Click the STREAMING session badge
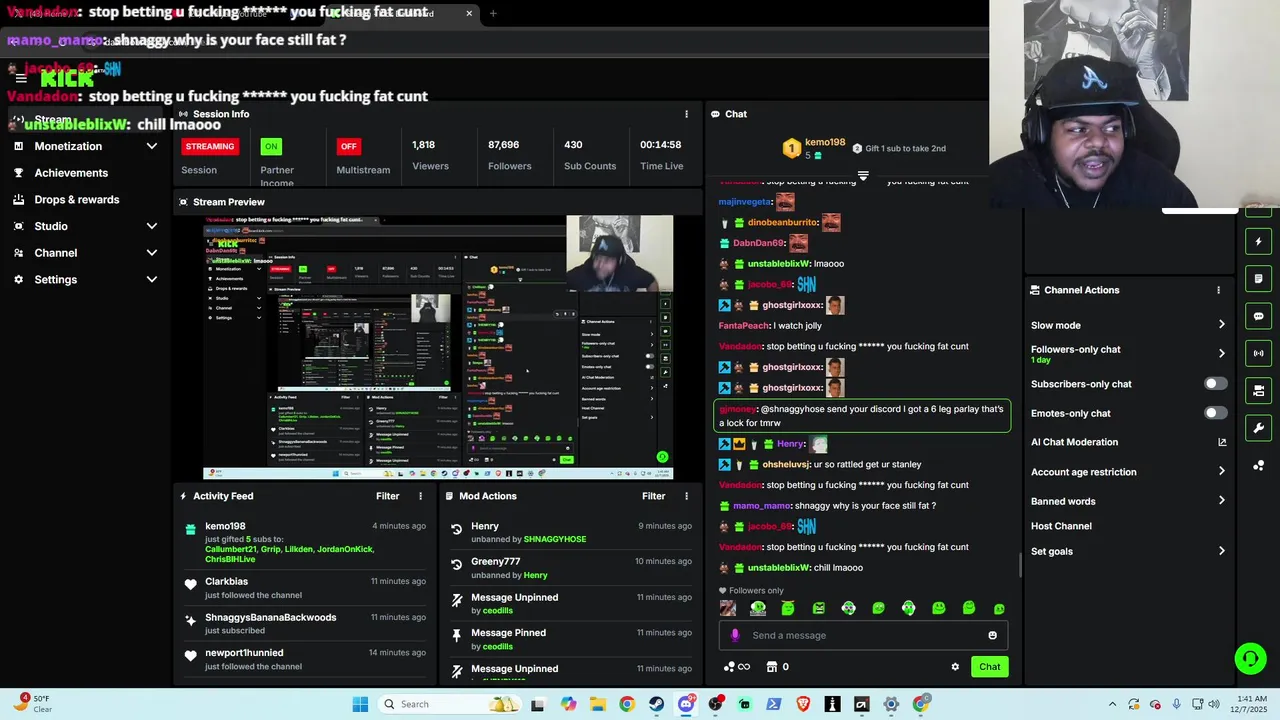The height and width of the screenshot is (720, 1280). (210, 146)
